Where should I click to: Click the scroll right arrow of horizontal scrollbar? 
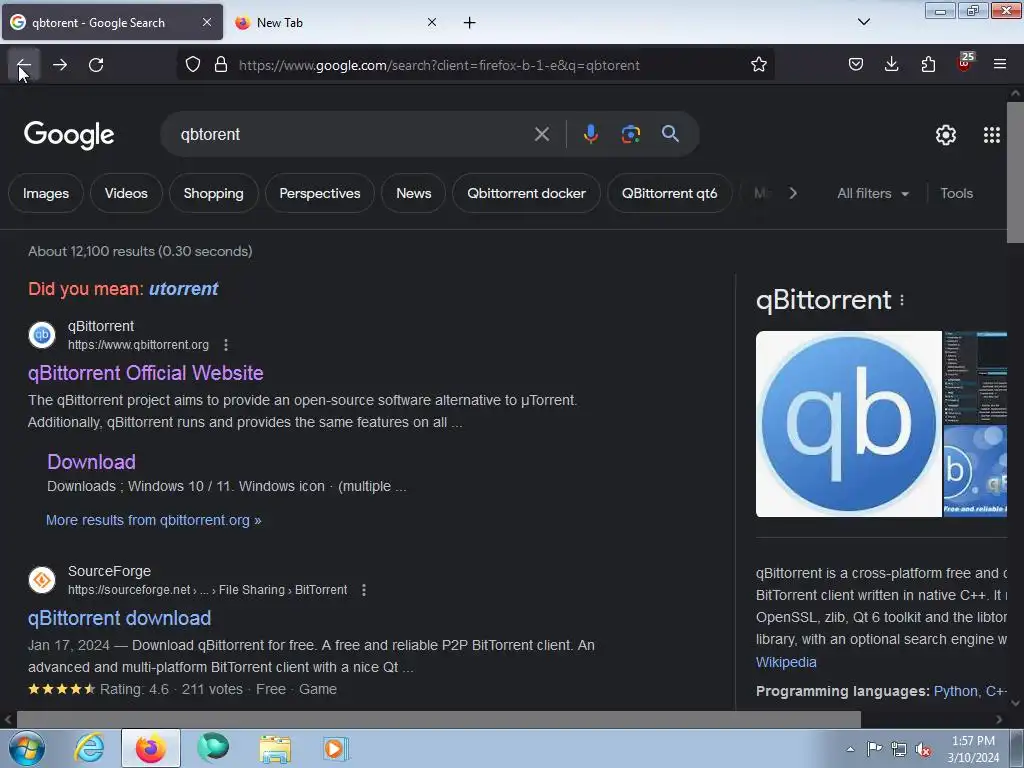(x=999, y=720)
